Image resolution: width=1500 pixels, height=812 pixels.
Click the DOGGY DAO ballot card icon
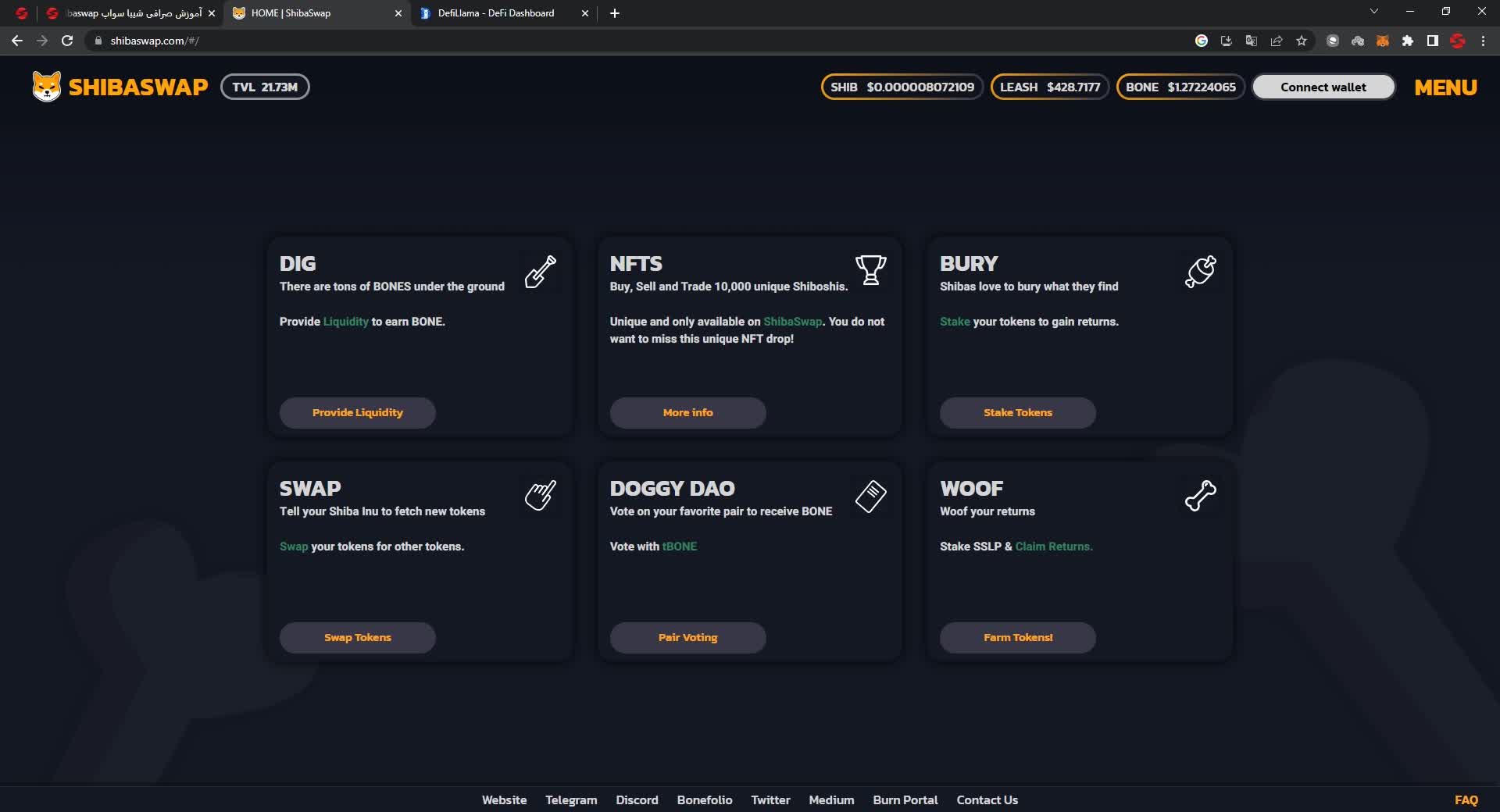pos(870,496)
